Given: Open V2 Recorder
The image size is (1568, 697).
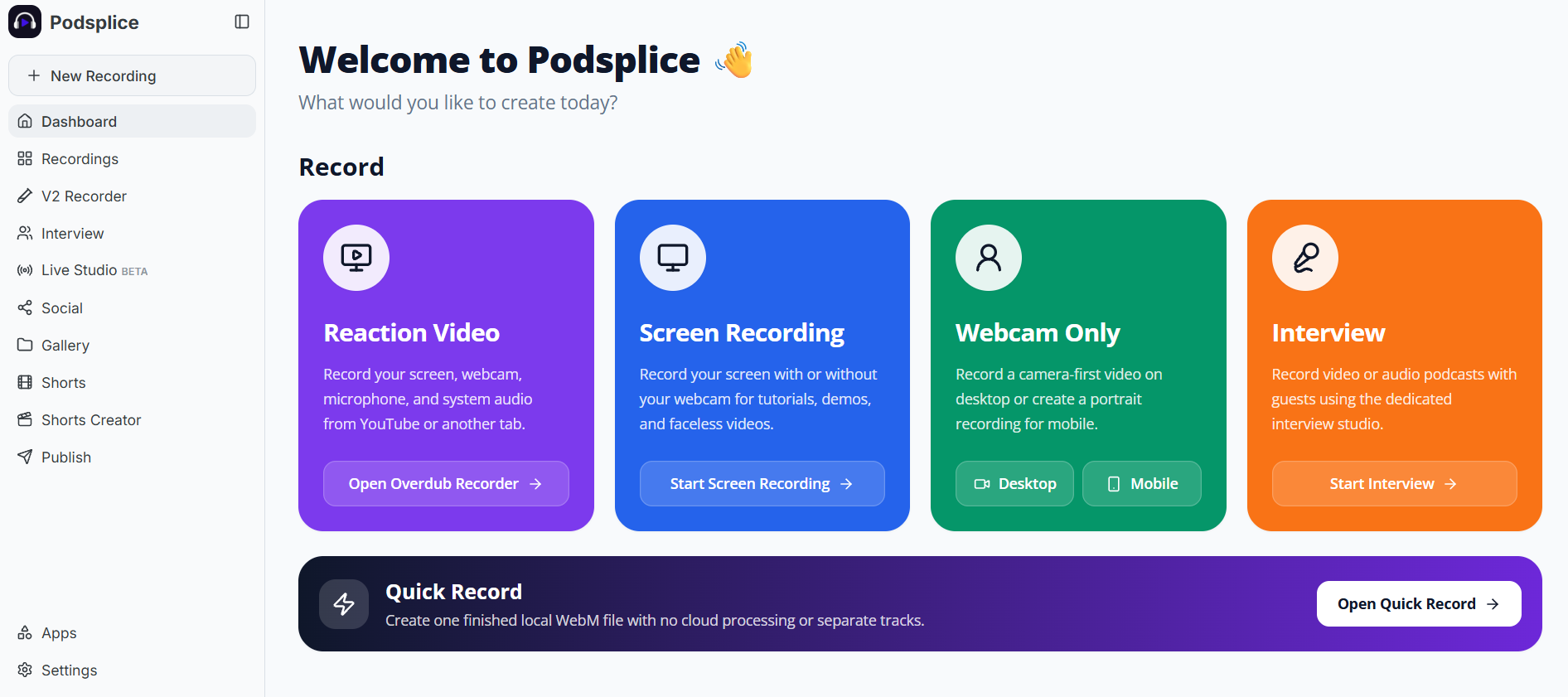Looking at the screenshot, I should 132,196.
